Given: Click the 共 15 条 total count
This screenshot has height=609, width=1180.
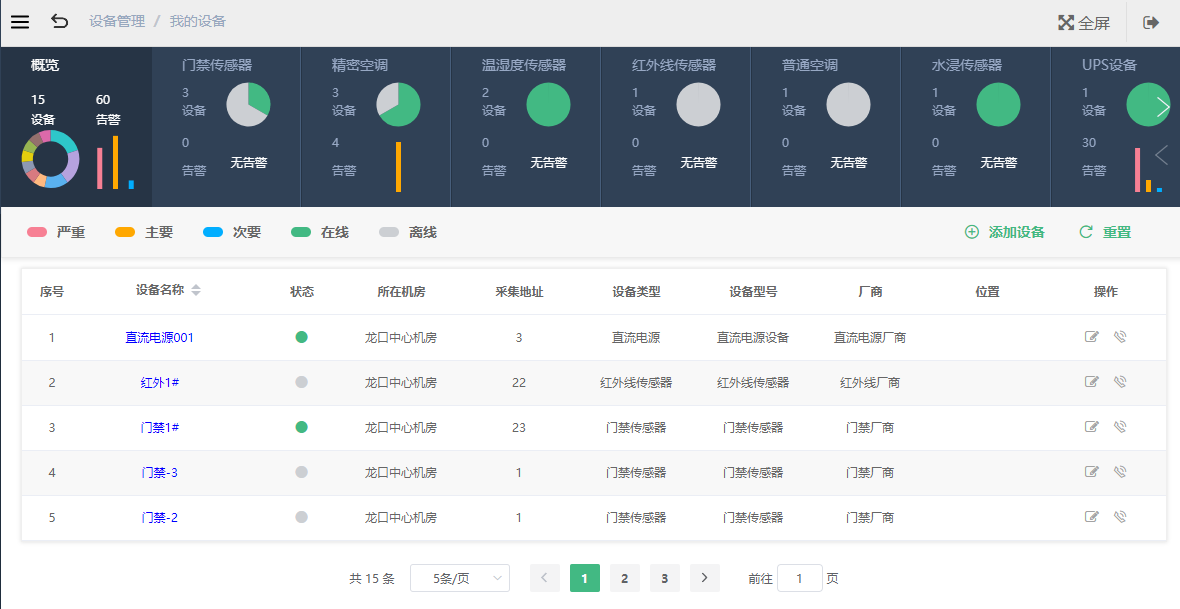Looking at the screenshot, I should coord(372,579).
